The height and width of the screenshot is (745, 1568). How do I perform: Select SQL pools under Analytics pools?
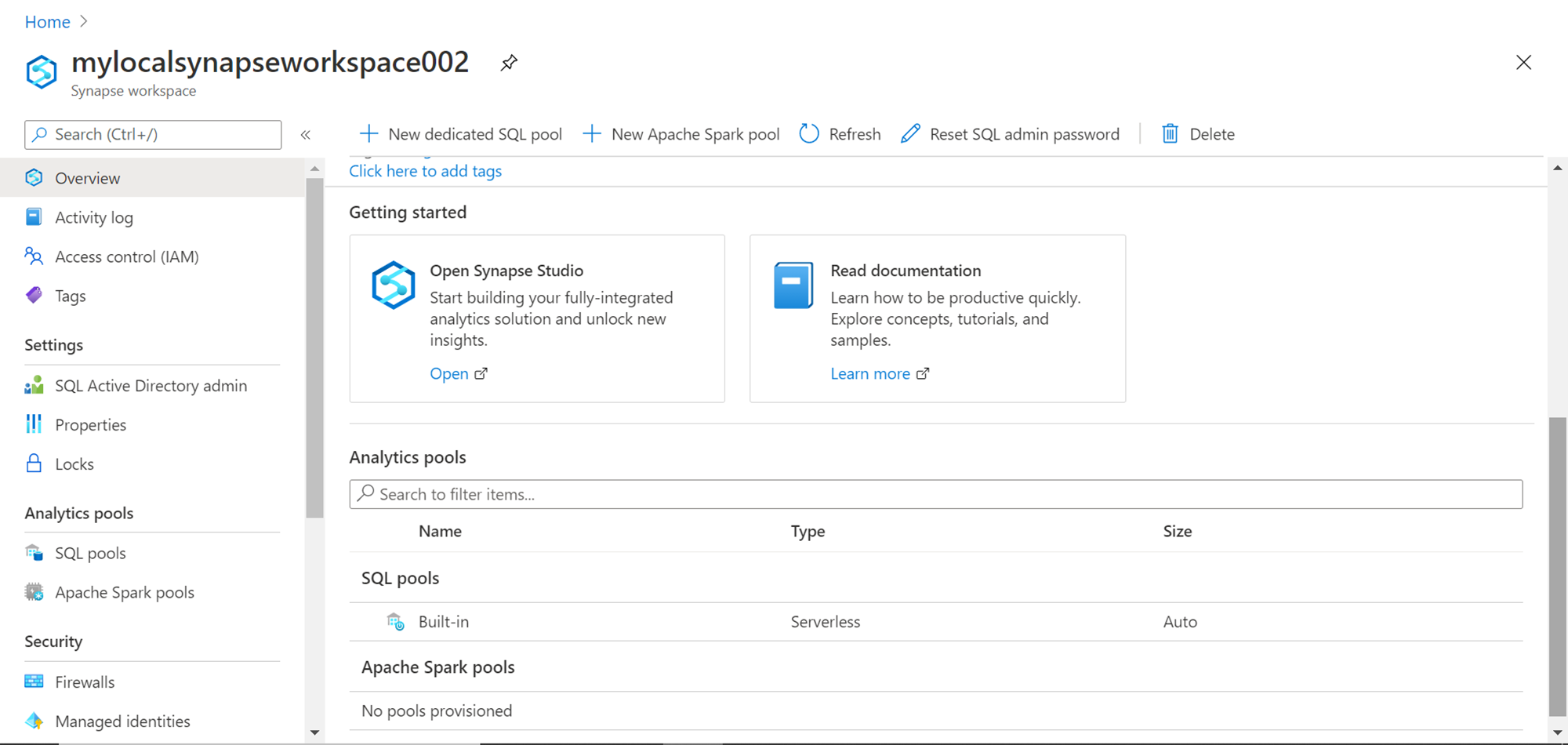[x=90, y=553]
